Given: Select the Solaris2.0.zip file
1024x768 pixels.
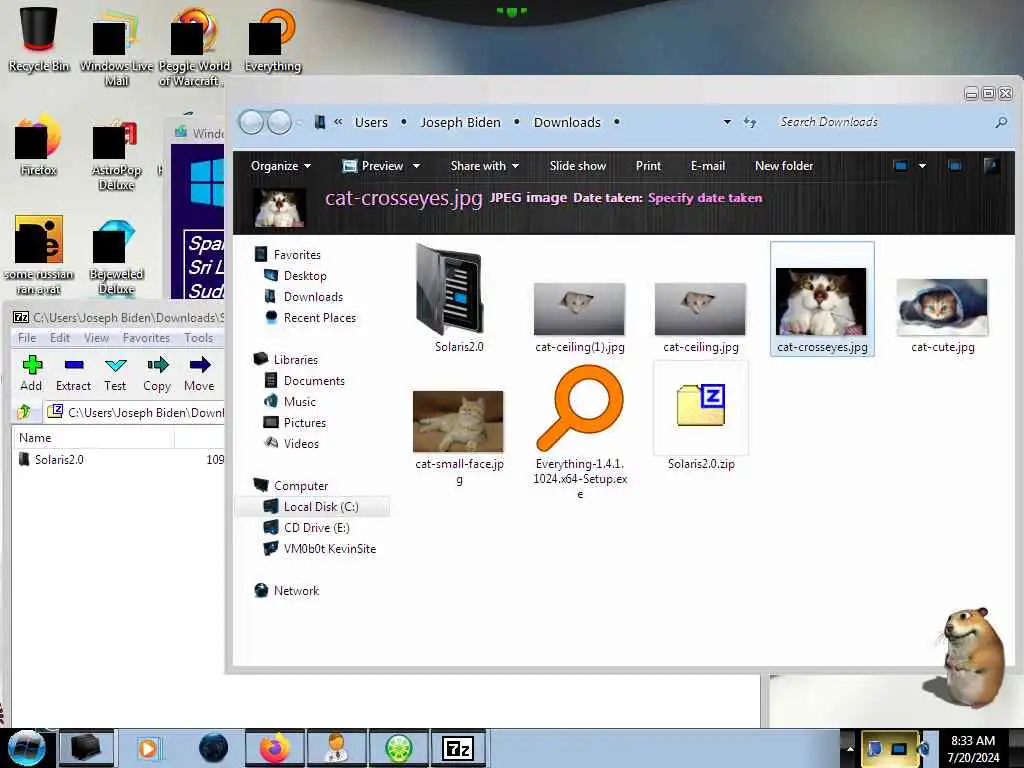Looking at the screenshot, I should click(x=701, y=418).
